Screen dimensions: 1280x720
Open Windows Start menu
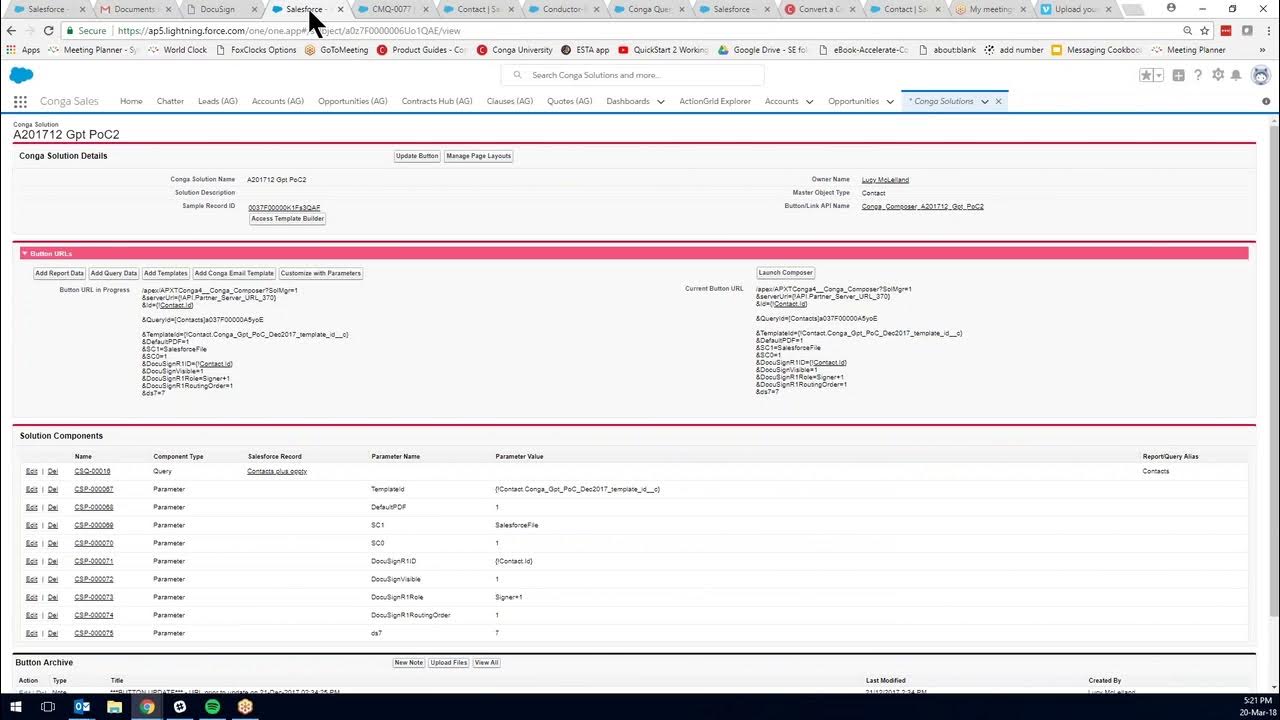[15, 706]
